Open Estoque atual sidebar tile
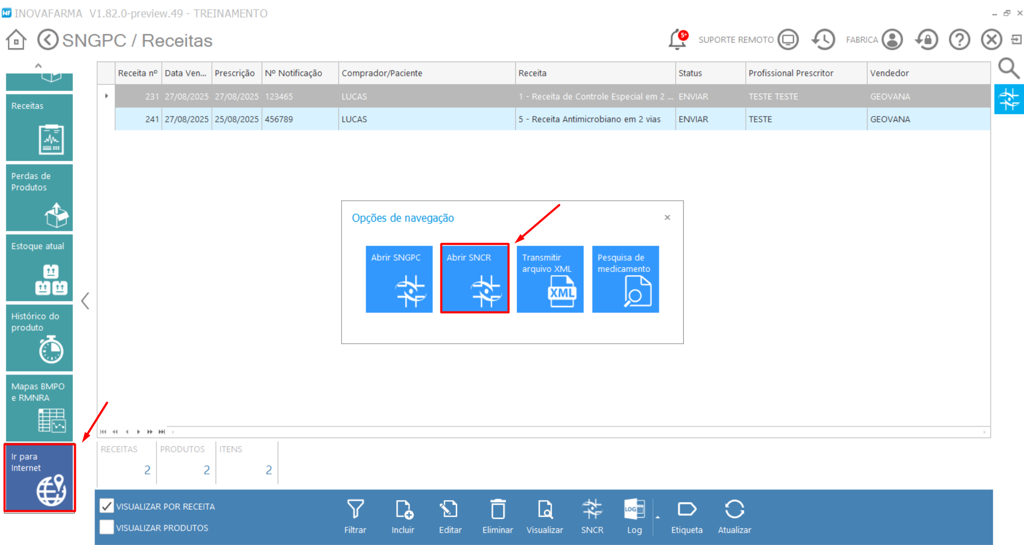The width and height of the screenshot is (1024, 545). [39, 268]
